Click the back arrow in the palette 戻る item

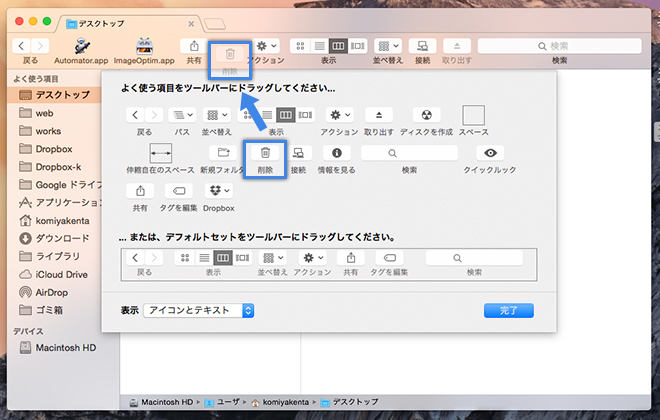(x=135, y=115)
